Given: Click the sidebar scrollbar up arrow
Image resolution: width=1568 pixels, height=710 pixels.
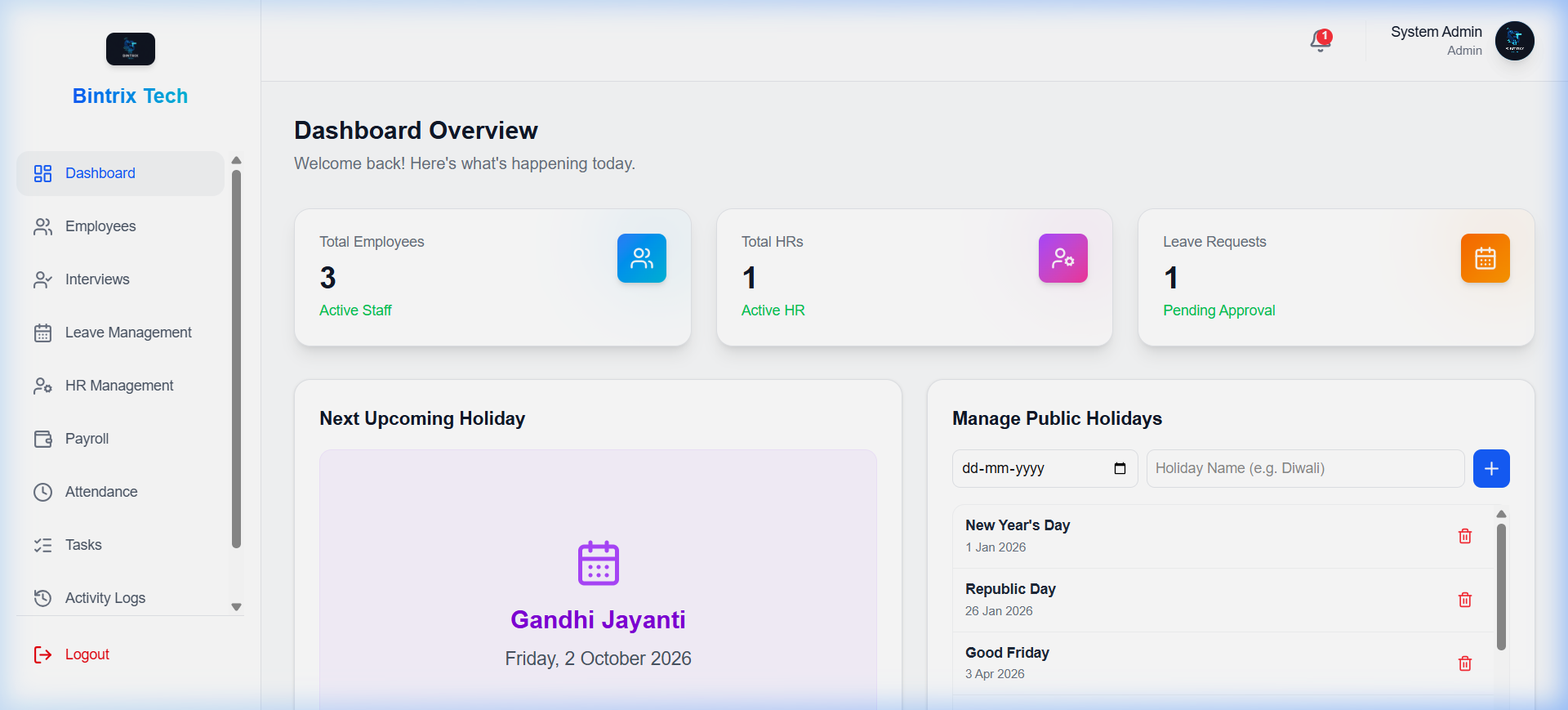Looking at the screenshot, I should click(x=236, y=160).
